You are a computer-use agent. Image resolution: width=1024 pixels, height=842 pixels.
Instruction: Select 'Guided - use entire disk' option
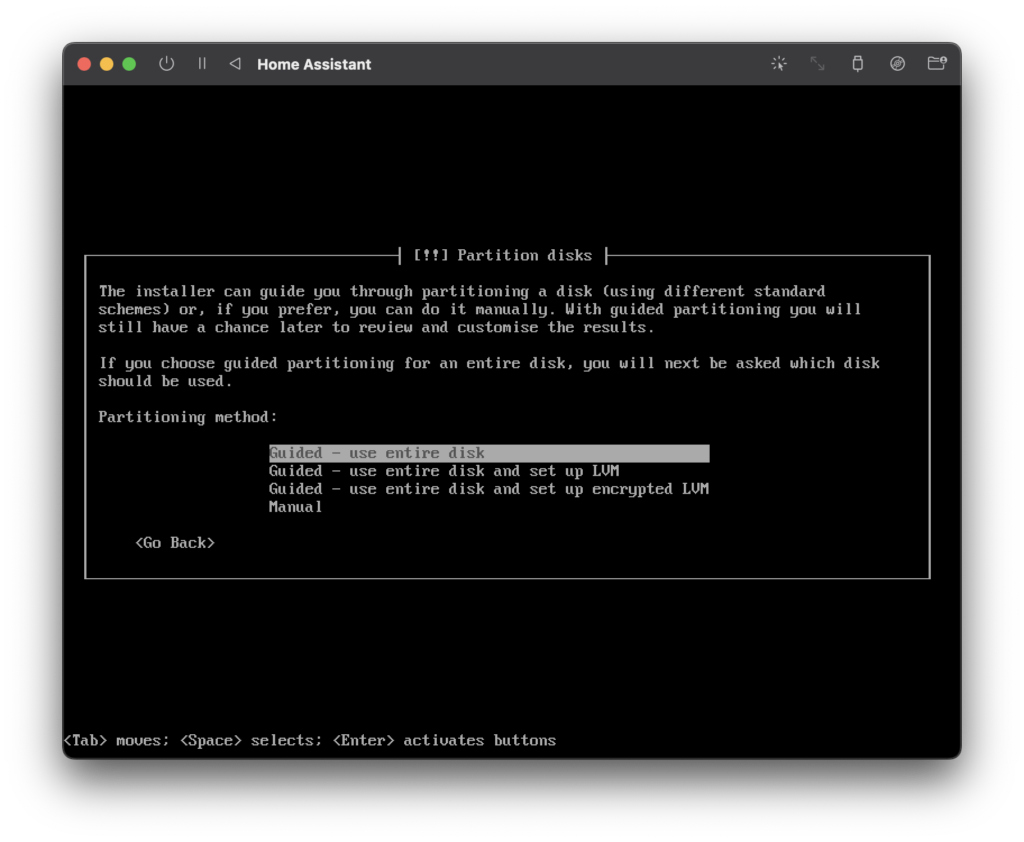point(489,453)
